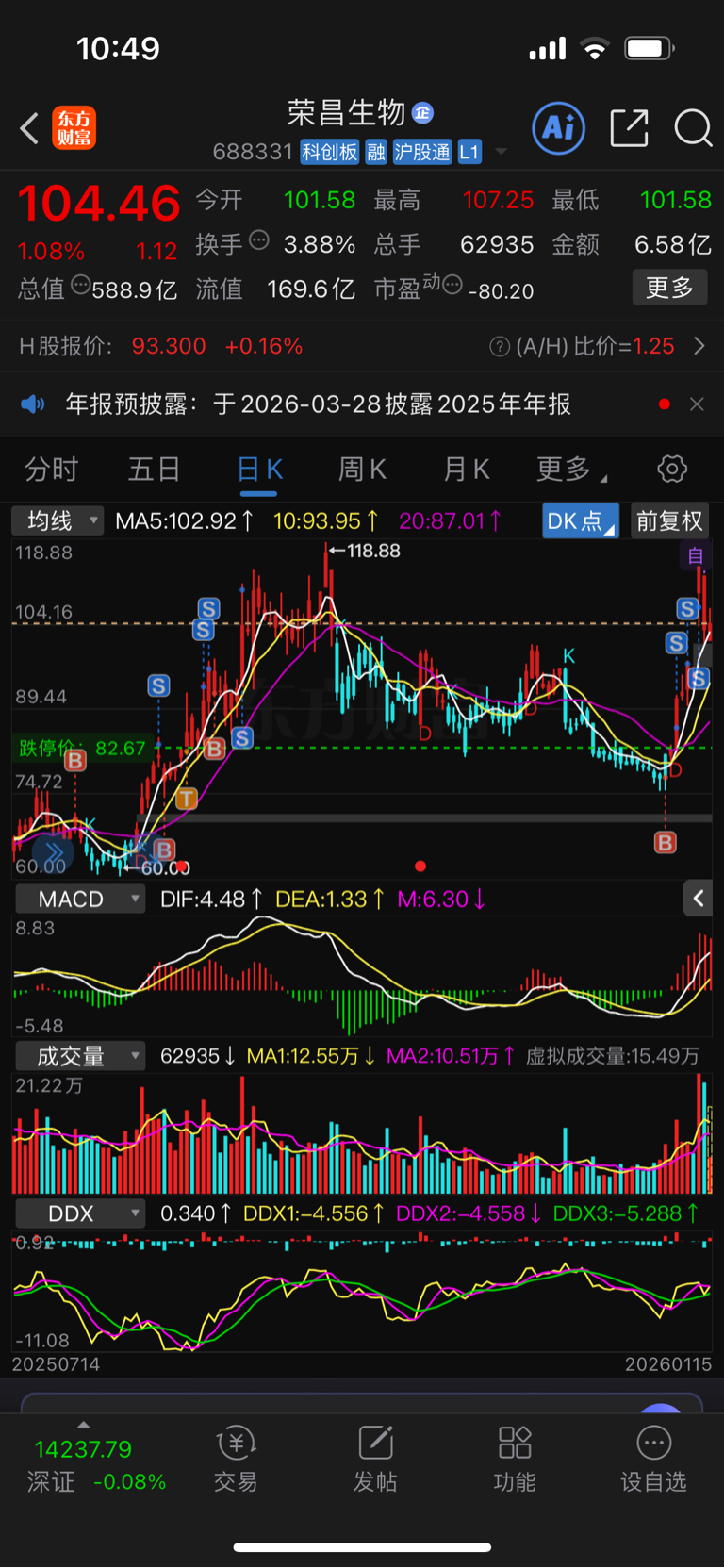This screenshot has width=724, height=1568.
Task: Tap the 10:49 status bar clock
Action: point(118,48)
